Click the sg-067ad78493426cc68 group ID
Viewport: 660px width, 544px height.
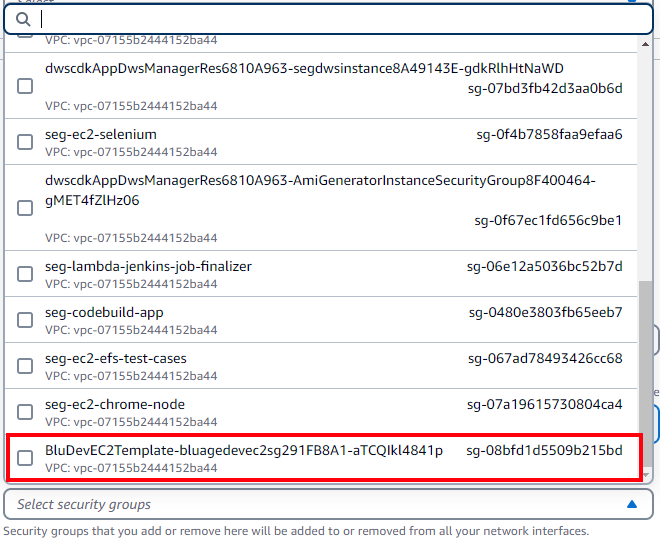click(x=545, y=359)
